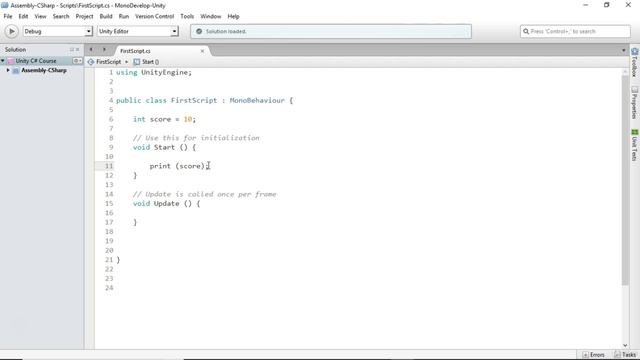The width and height of the screenshot is (640, 360).
Task: Click the scrollbar down arrow
Action: click(x=625, y=345)
